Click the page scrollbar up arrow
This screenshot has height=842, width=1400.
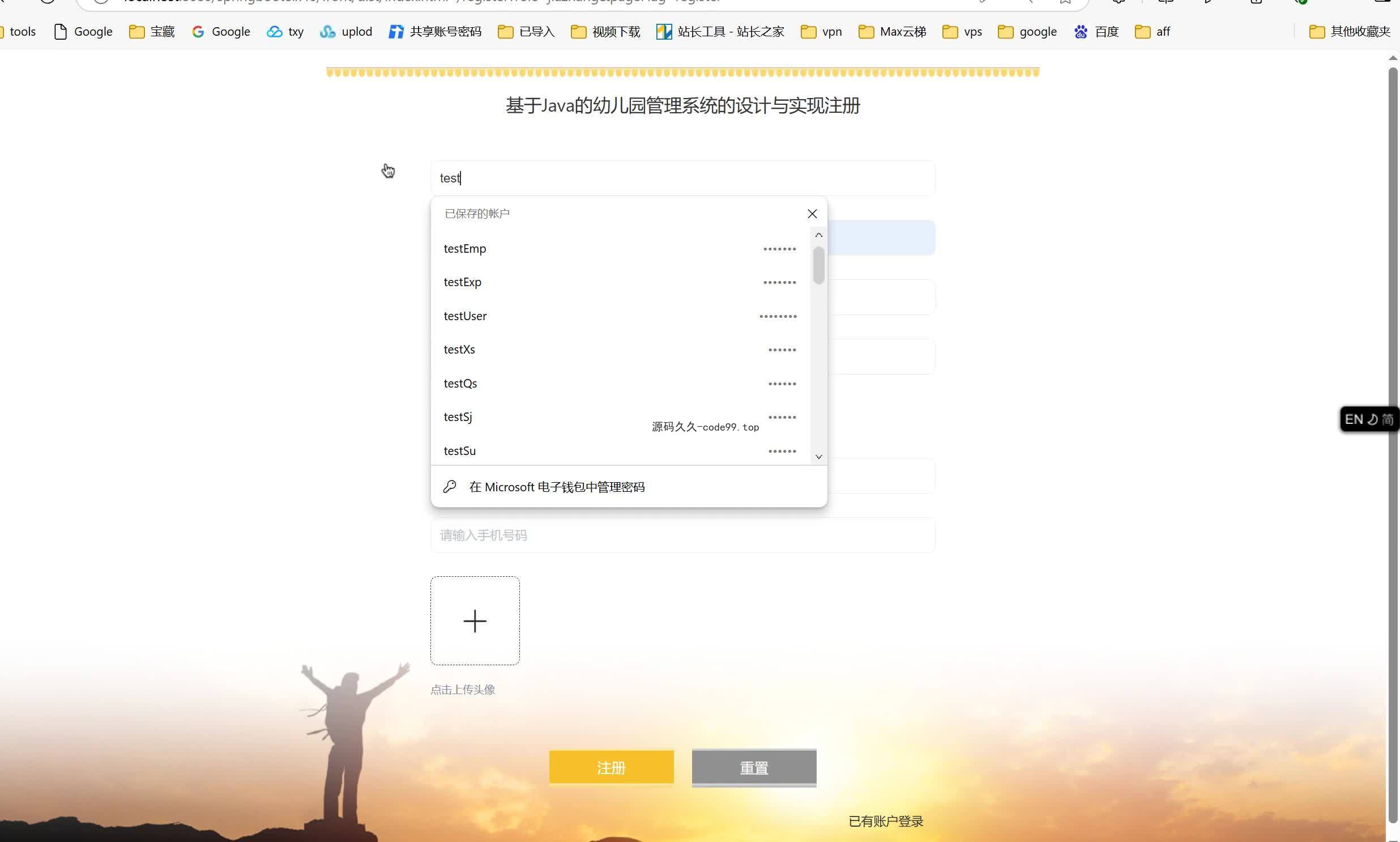pos(1393,58)
